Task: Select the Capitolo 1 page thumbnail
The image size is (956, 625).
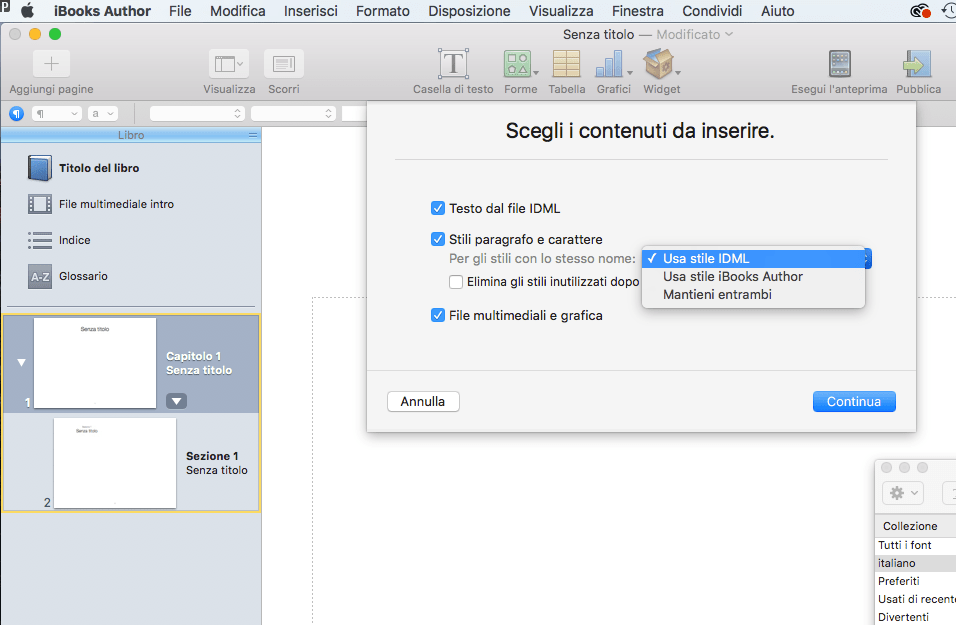Action: coord(95,363)
